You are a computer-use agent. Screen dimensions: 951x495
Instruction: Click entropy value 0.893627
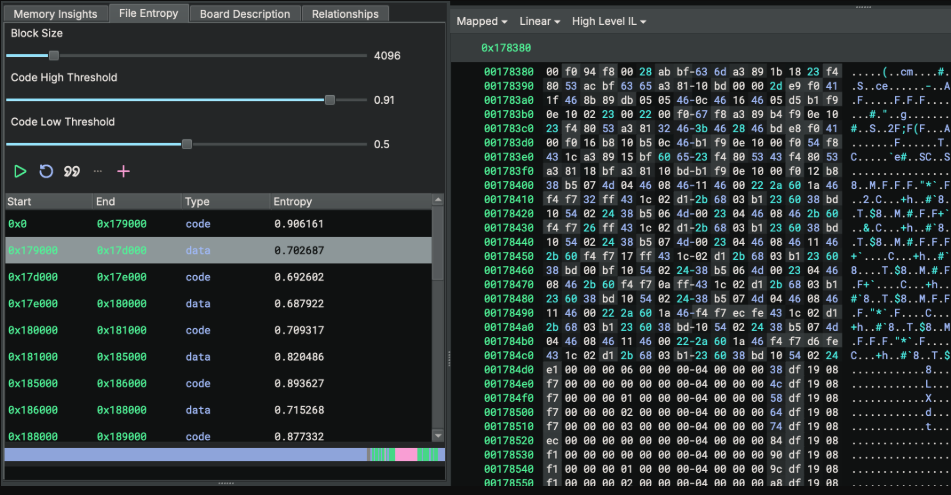click(x=299, y=384)
